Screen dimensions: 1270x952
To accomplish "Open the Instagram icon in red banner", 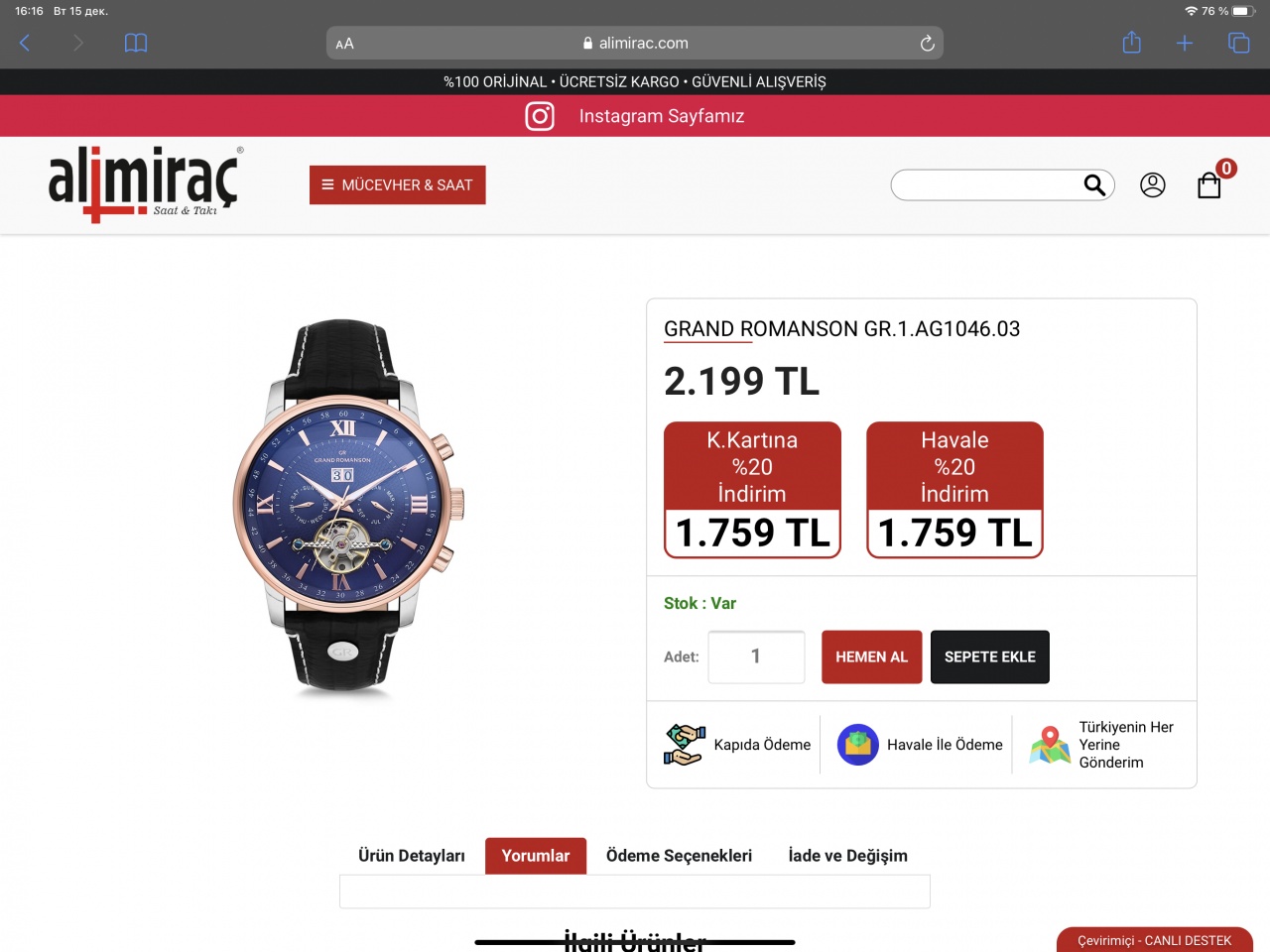I will [x=540, y=116].
